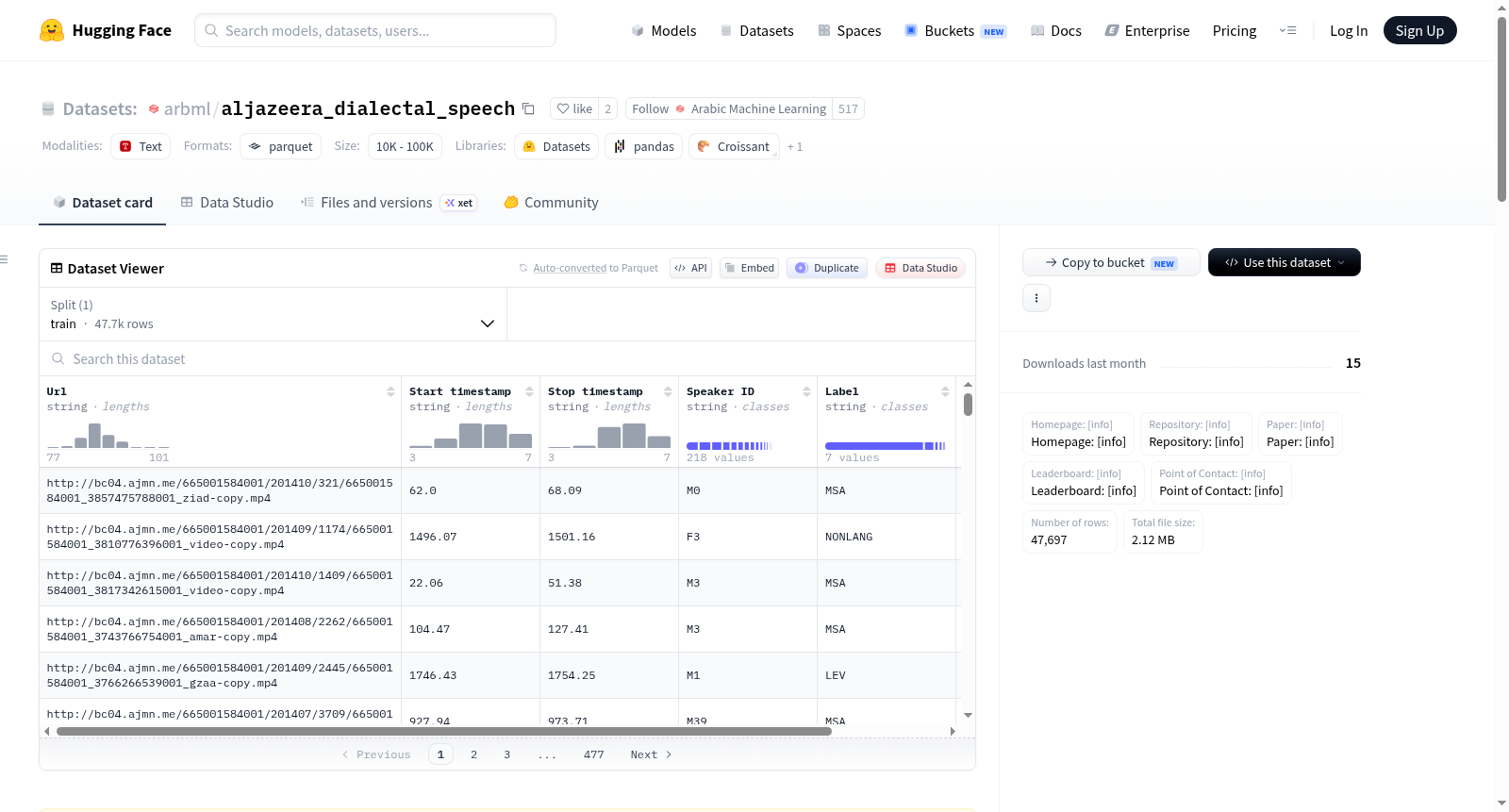The width and height of the screenshot is (1509, 812).
Task: Sort the Speaker ID column
Action: [806, 391]
